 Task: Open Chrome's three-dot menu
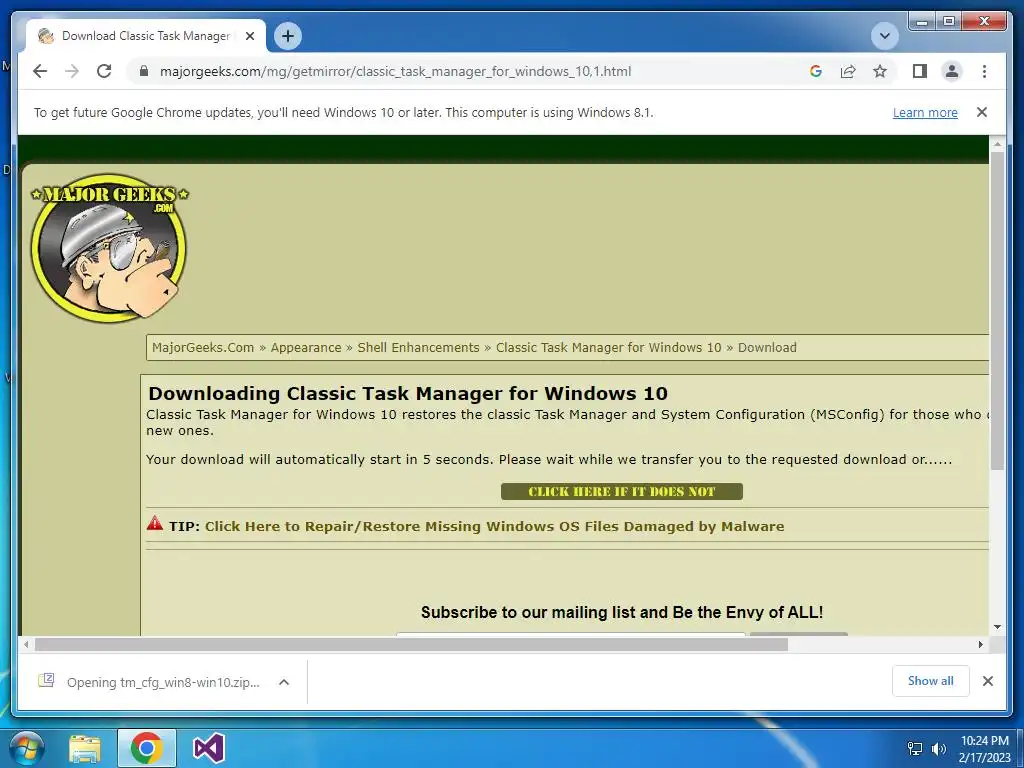pyautogui.click(x=984, y=71)
